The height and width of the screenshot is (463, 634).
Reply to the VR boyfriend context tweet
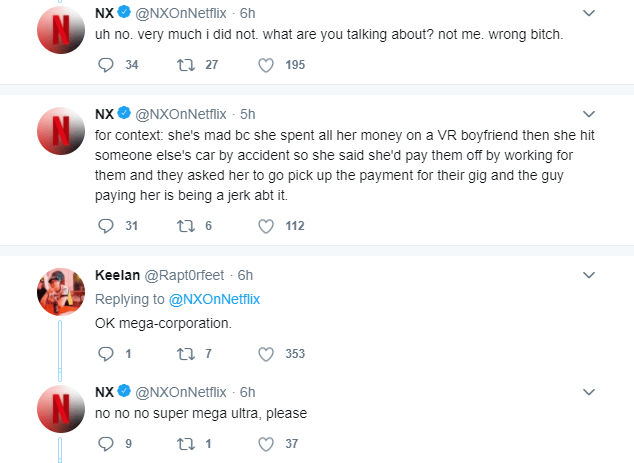[x=108, y=226]
